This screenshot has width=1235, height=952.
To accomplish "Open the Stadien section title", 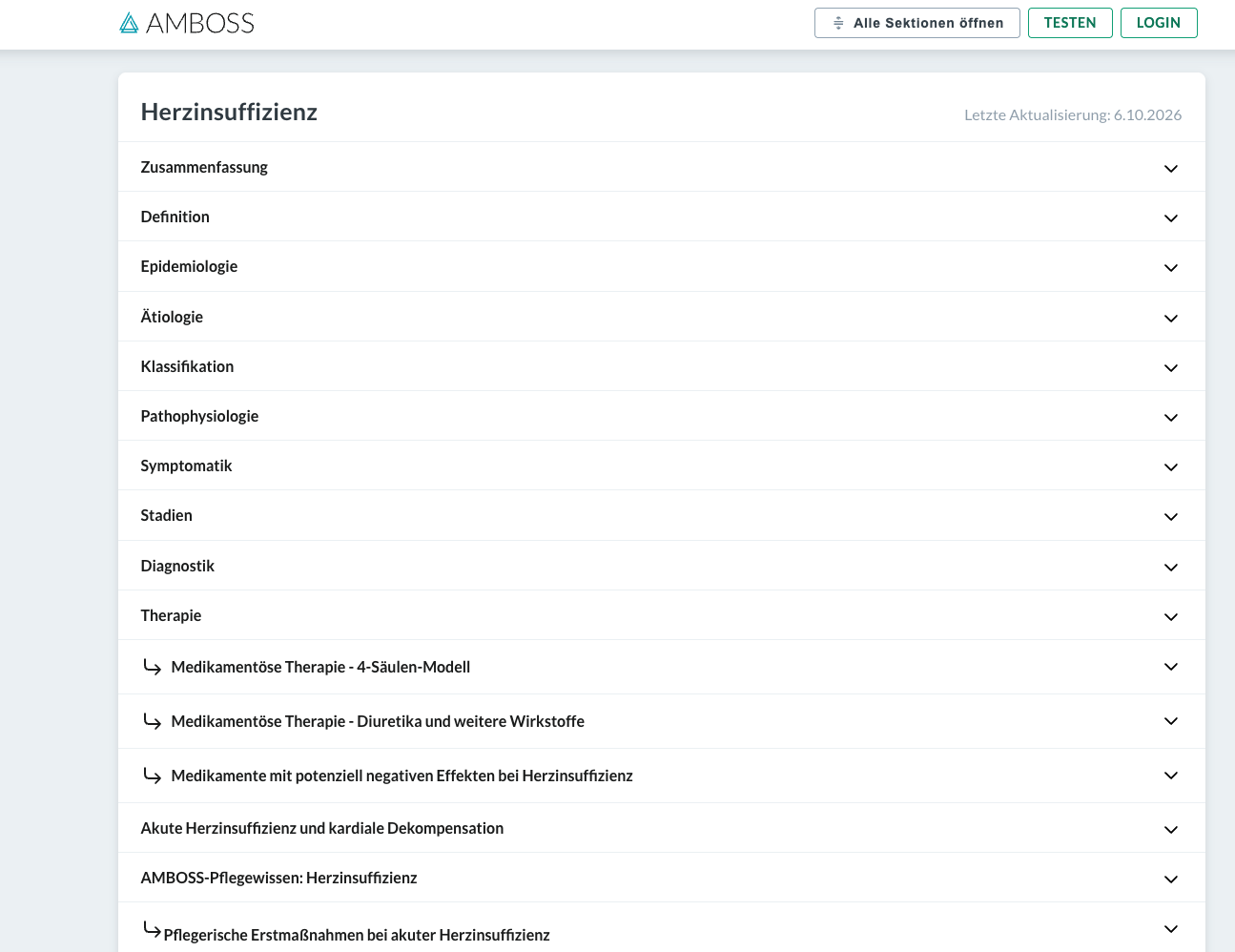I will pyautogui.click(x=166, y=515).
